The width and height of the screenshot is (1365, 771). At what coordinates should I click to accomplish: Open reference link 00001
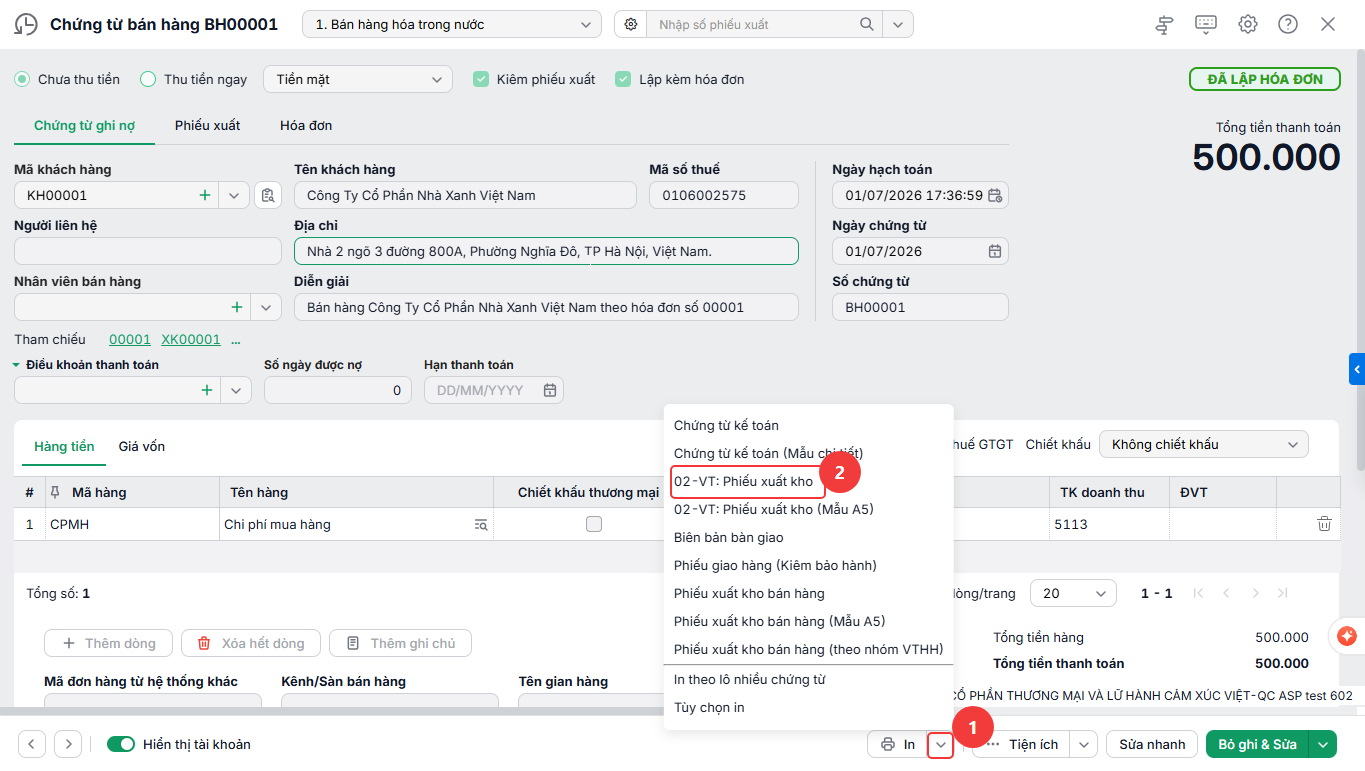(x=130, y=339)
